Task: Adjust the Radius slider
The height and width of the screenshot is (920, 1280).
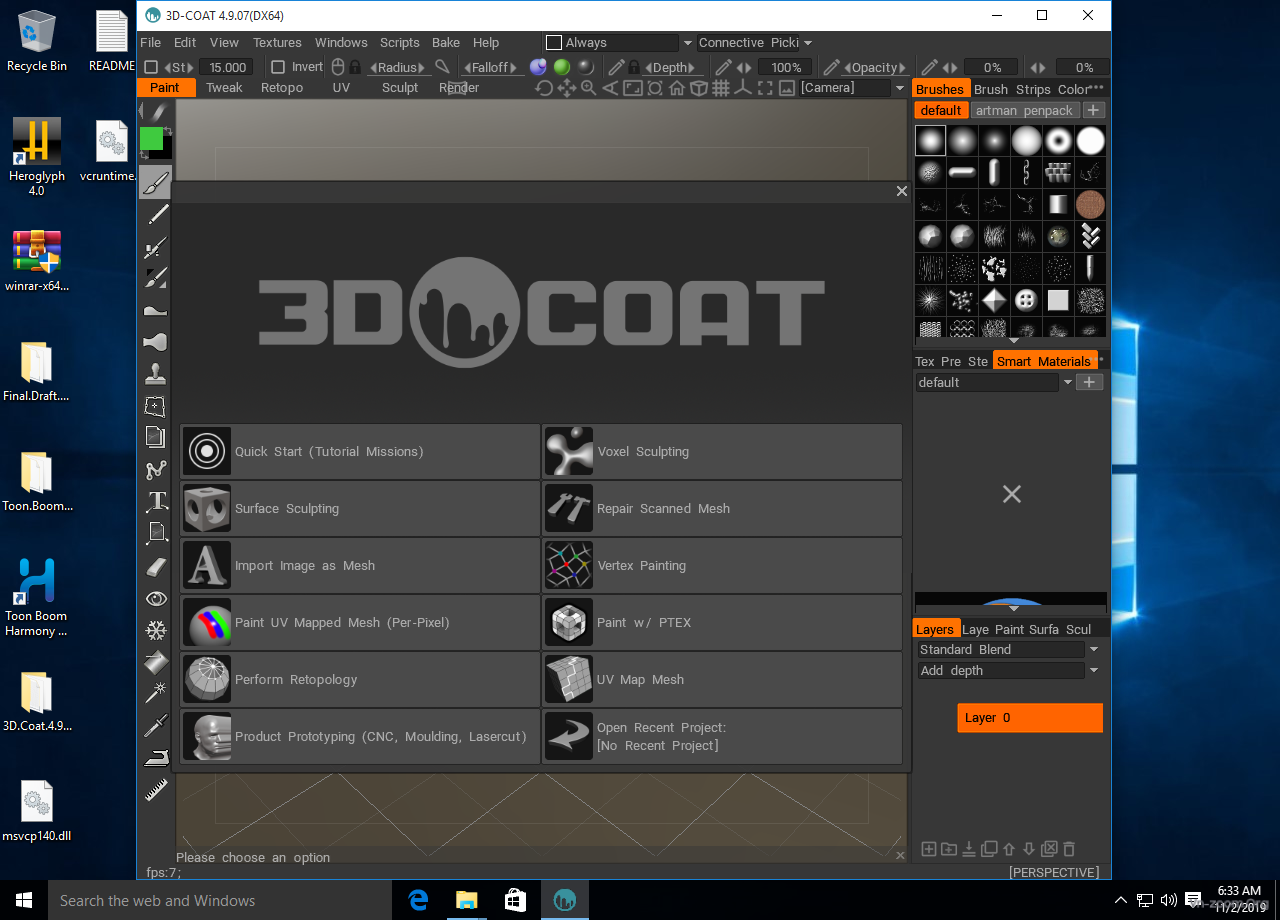Action: [x=397, y=67]
